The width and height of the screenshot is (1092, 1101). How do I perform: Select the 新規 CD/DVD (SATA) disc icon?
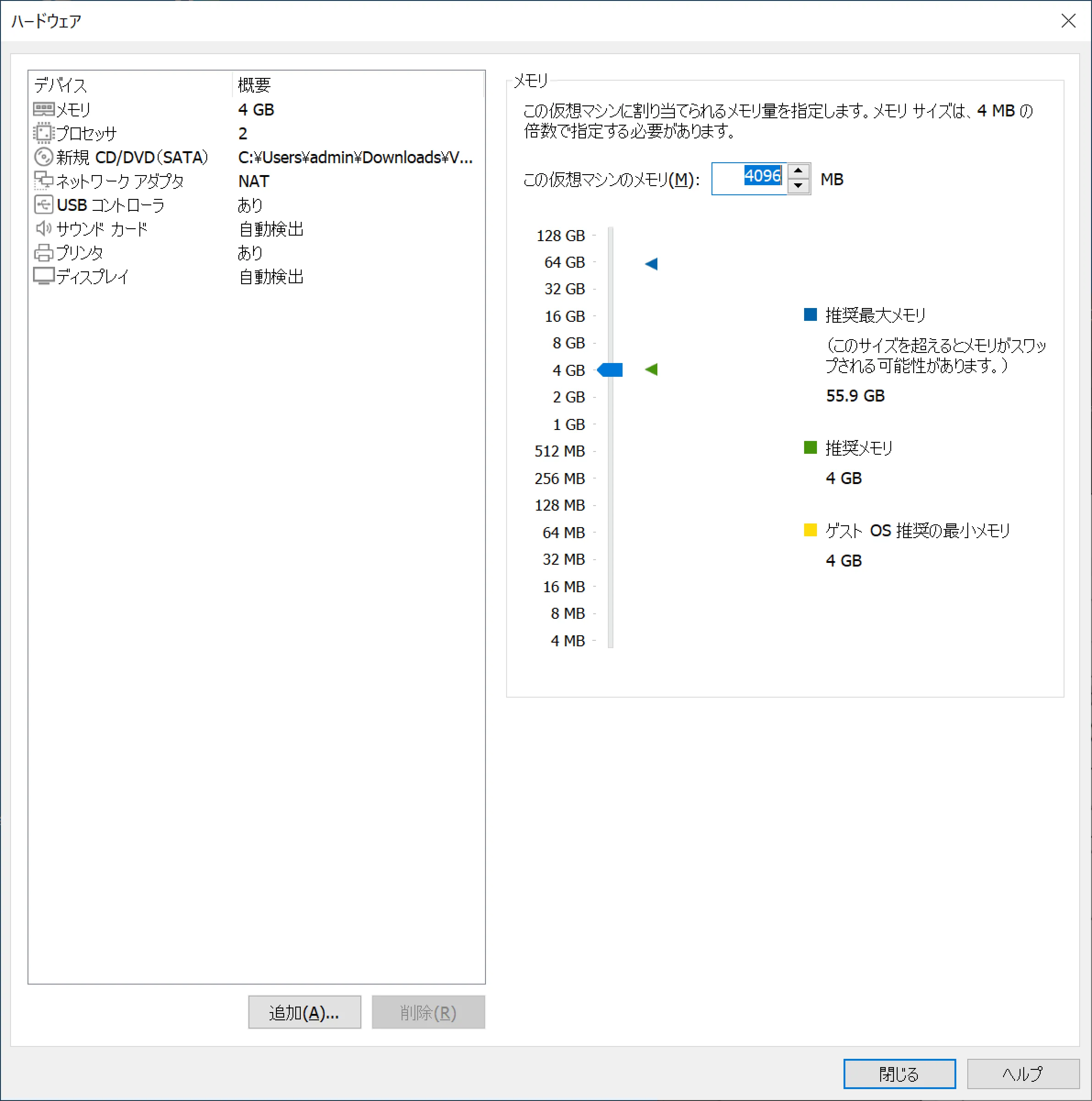(x=43, y=157)
